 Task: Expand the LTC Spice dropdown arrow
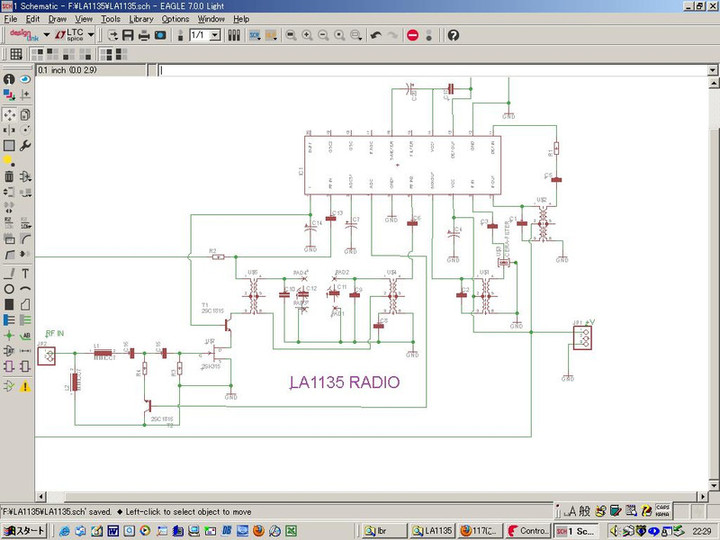(x=91, y=35)
